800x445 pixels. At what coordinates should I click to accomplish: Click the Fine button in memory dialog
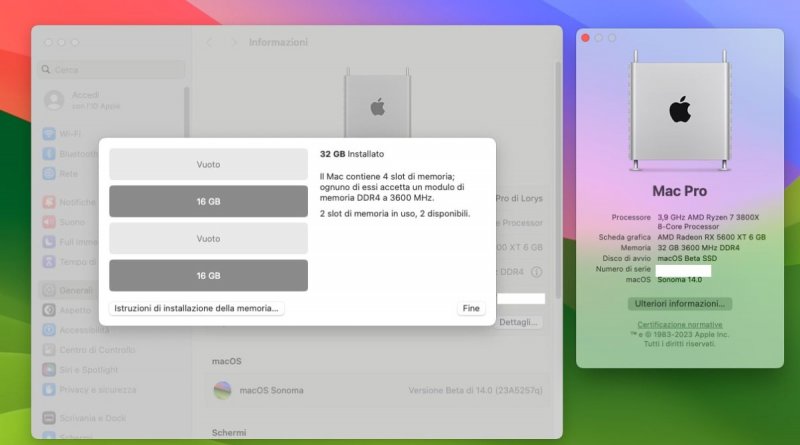tap(470, 308)
